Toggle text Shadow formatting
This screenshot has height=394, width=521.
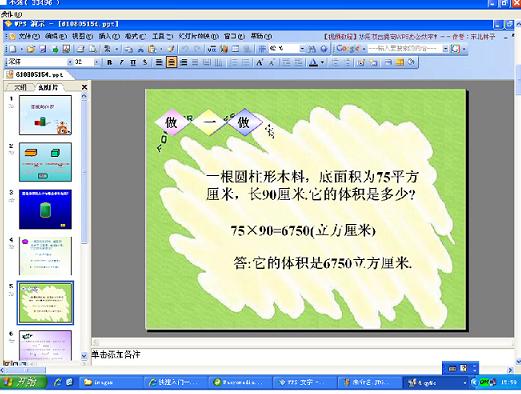pyautogui.click(x=145, y=62)
